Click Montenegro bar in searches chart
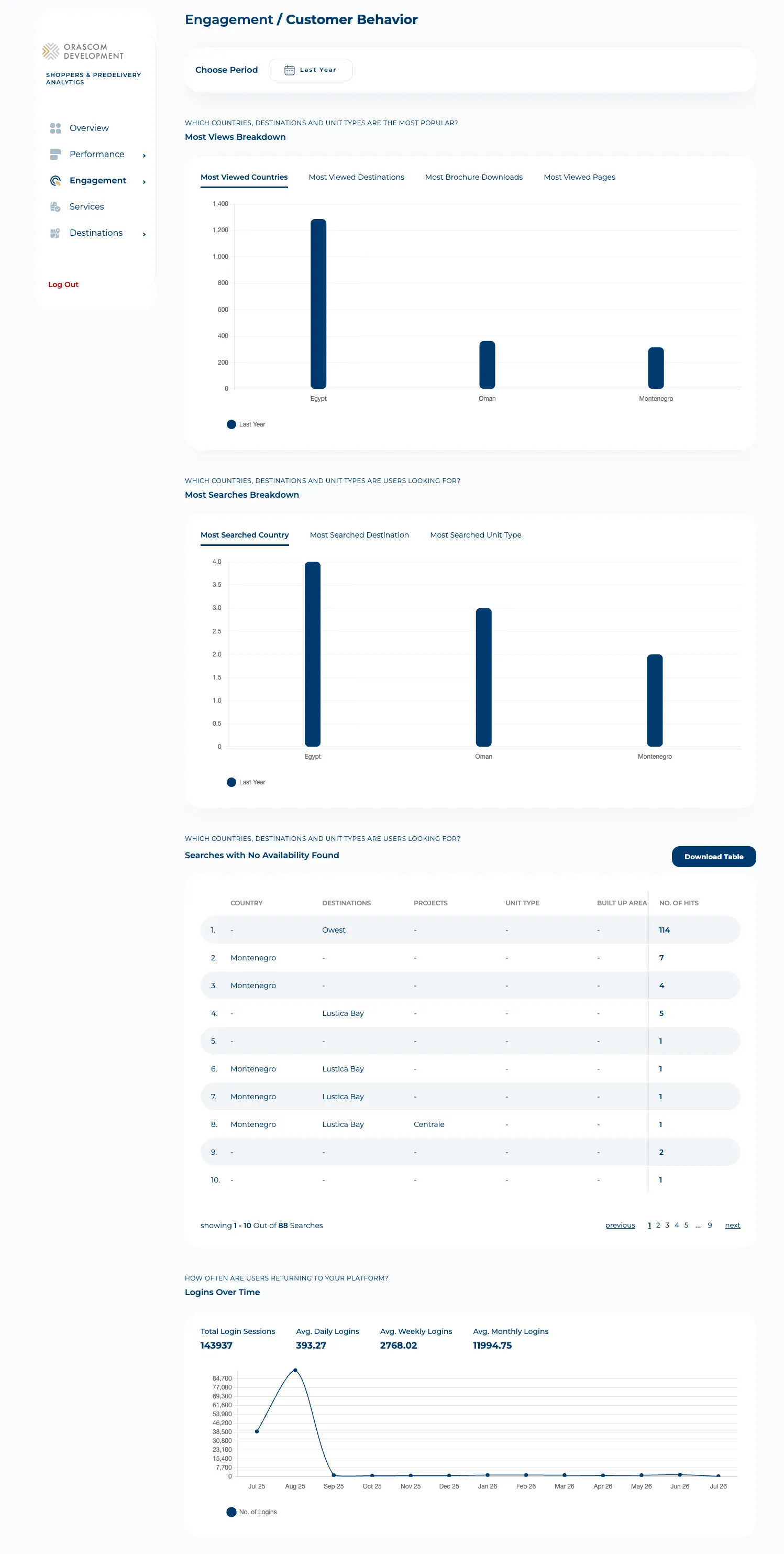784x1554 pixels. coord(655,701)
